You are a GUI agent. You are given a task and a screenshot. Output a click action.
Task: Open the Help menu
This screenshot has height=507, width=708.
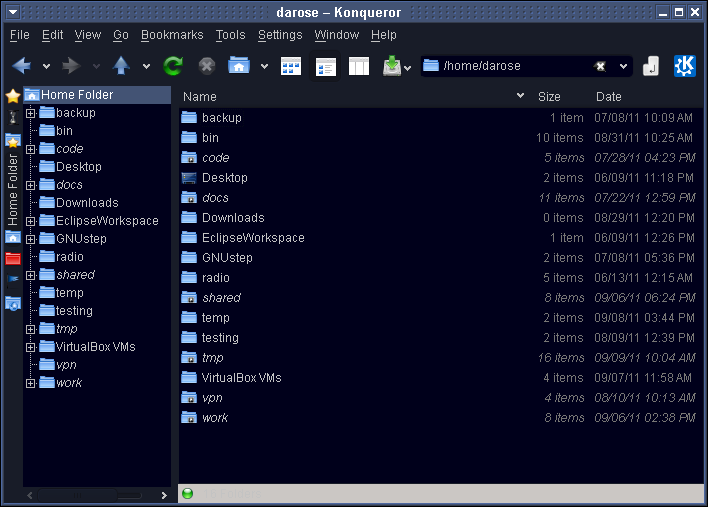coord(384,35)
